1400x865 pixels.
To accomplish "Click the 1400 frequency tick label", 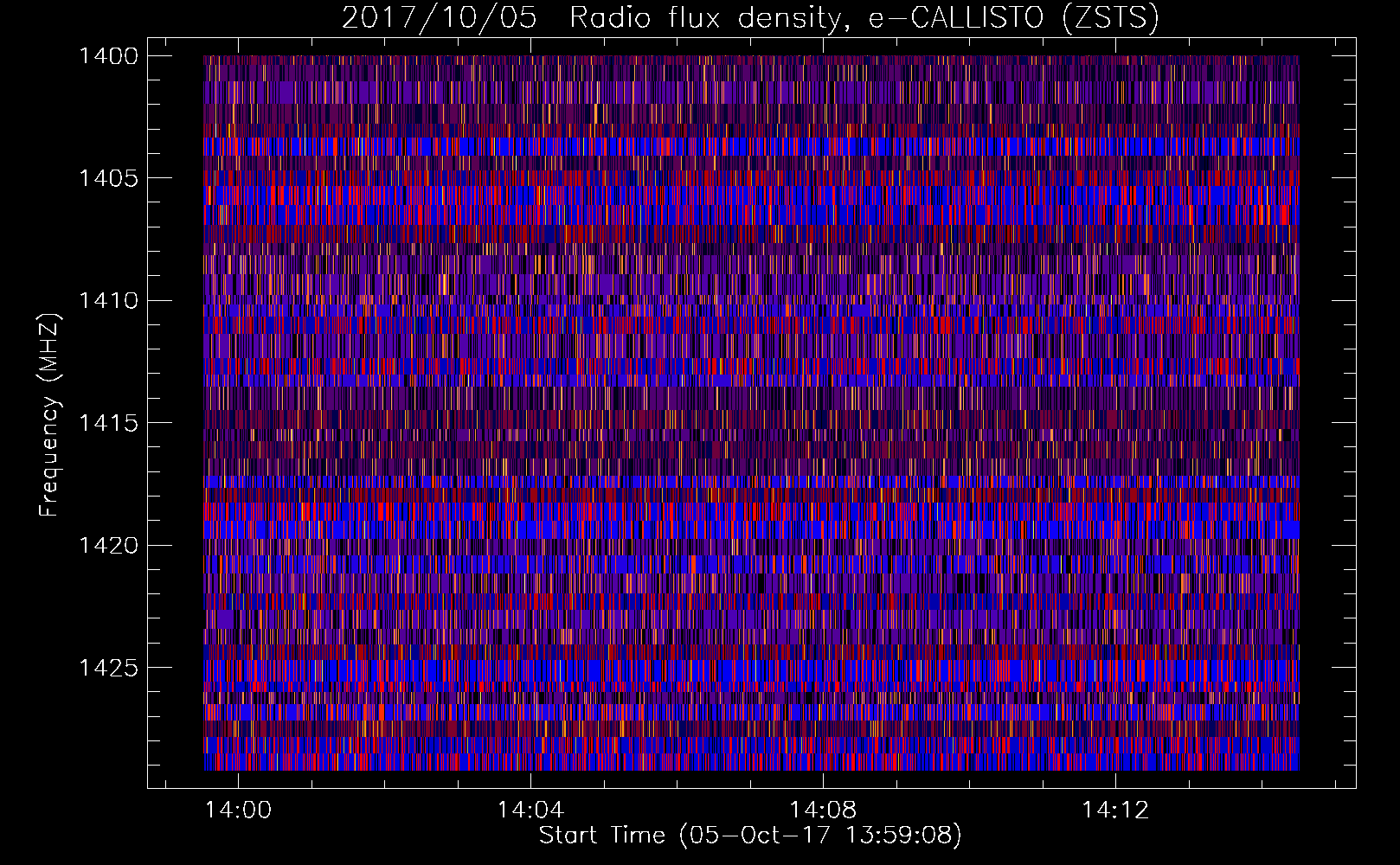I will 108,56.
